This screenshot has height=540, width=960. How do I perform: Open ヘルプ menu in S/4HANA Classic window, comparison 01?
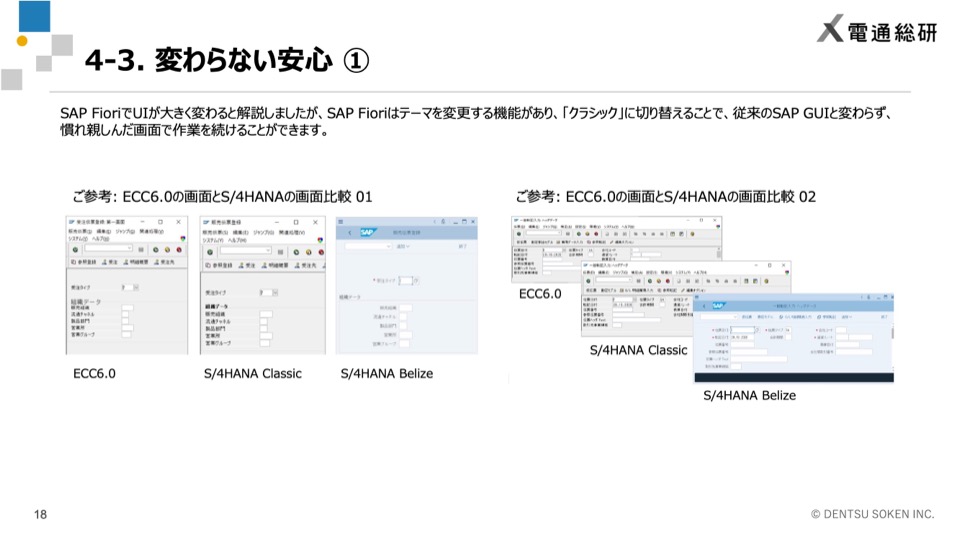click(238, 240)
